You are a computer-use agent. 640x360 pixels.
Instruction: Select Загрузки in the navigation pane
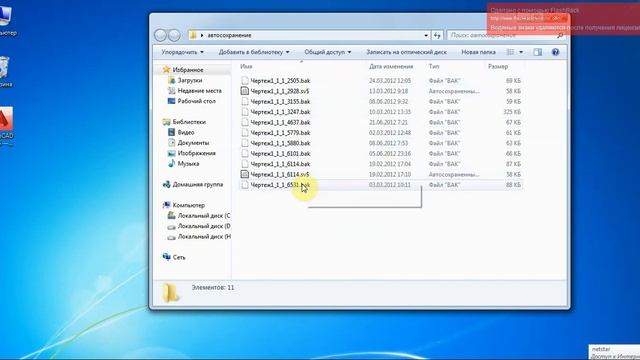190,80
